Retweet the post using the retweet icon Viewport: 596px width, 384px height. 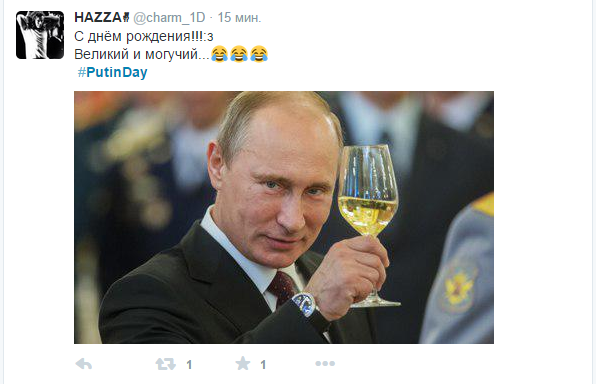point(166,364)
